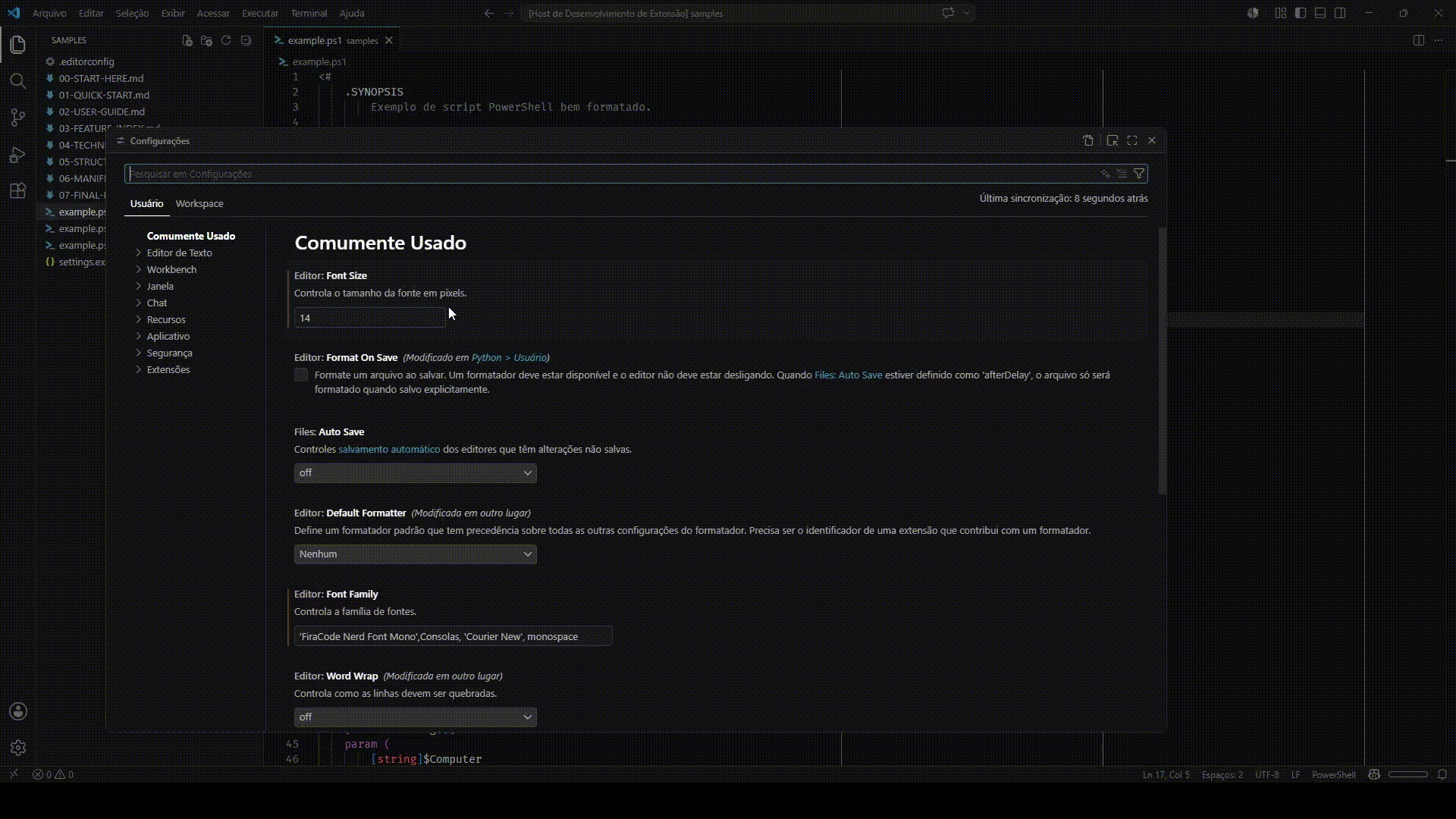The height and width of the screenshot is (819, 1456).
Task: Clear settings search input icon
Action: pos(1122,174)
